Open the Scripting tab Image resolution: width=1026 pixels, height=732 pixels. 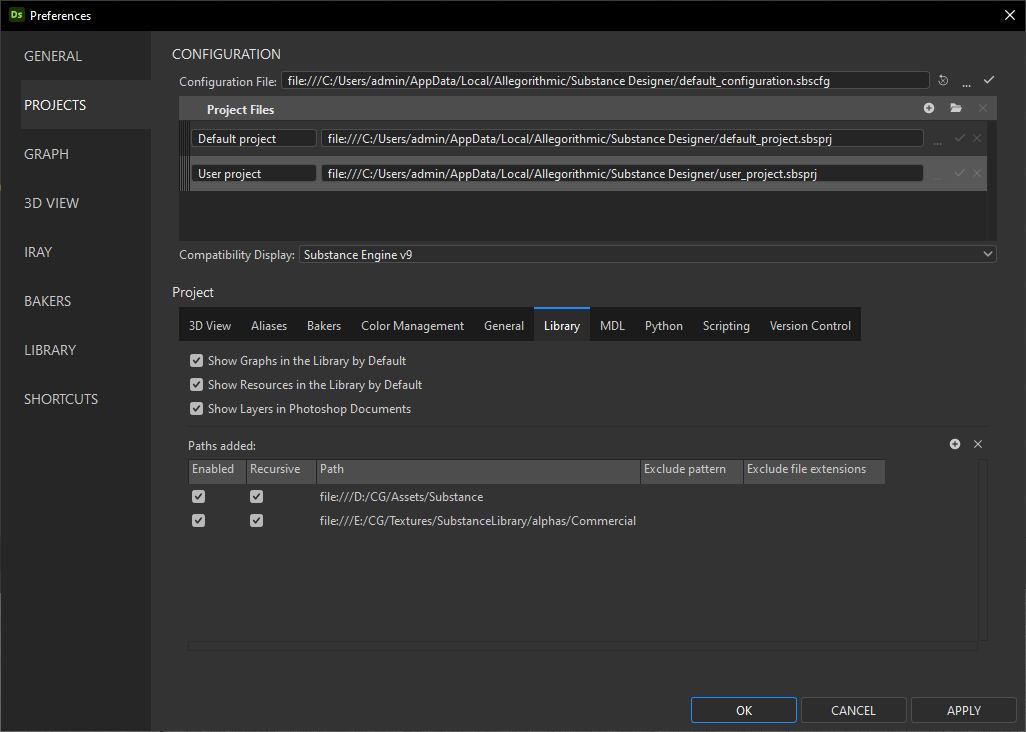click(726, 325)
